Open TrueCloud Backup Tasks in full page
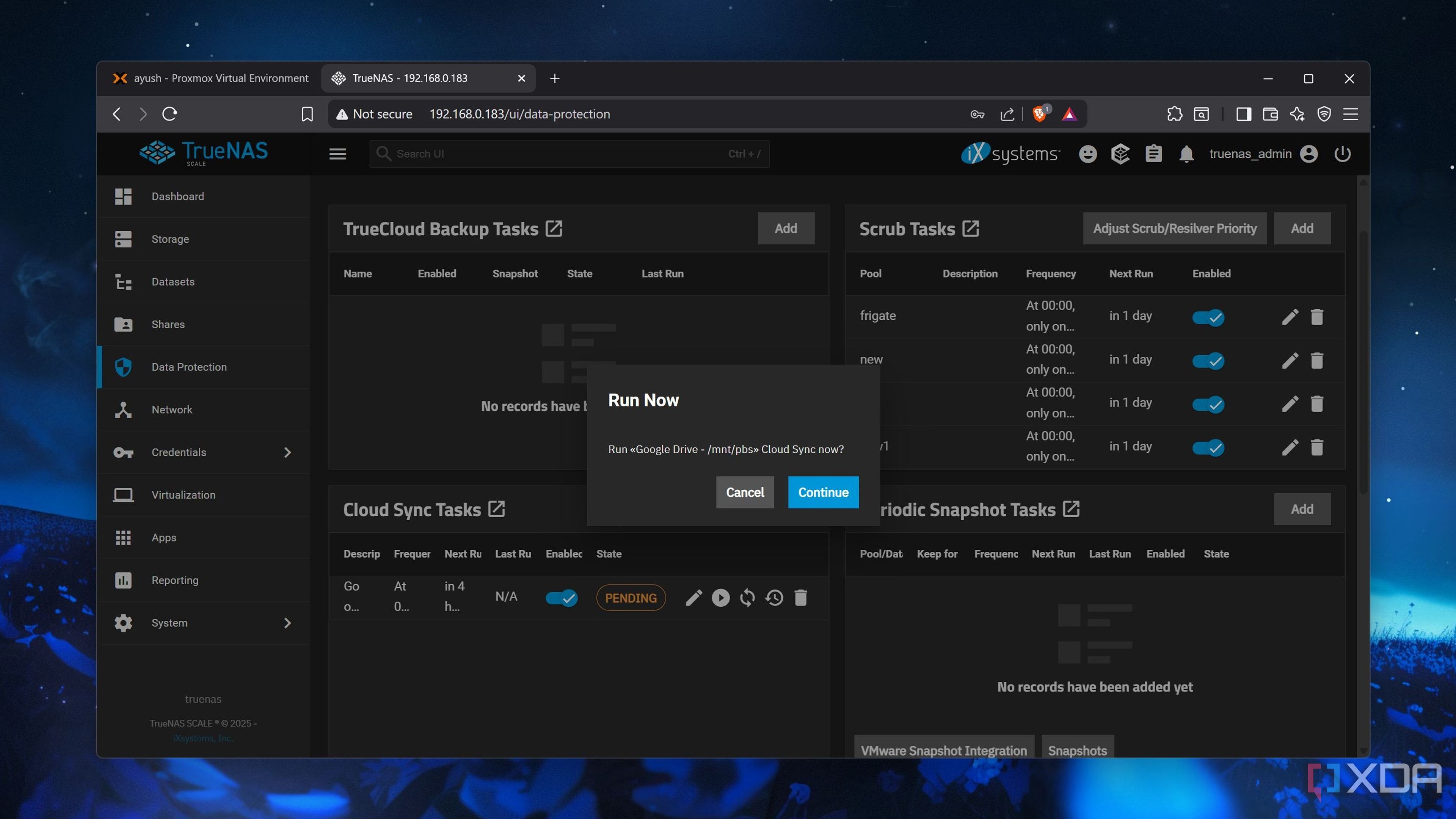 point(553,228)
